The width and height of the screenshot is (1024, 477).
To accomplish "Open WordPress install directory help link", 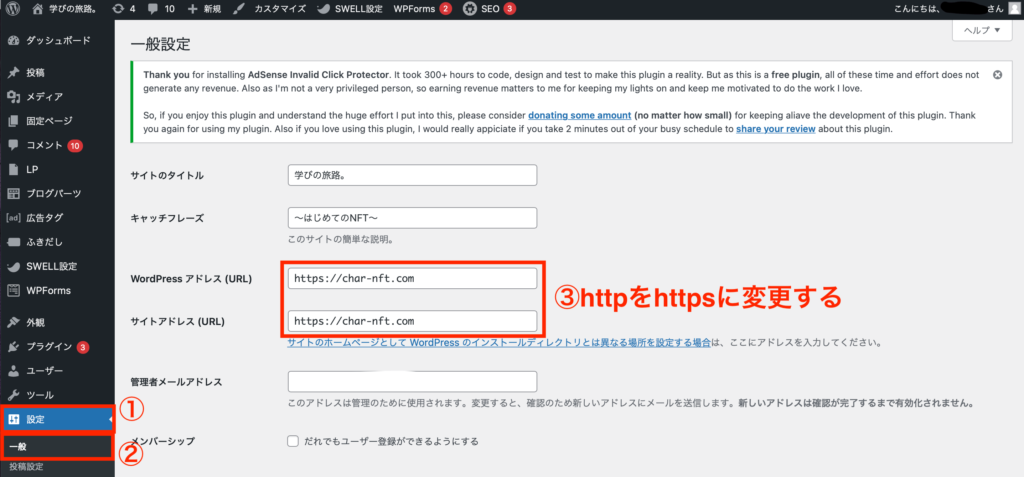I will click(499, 342).
